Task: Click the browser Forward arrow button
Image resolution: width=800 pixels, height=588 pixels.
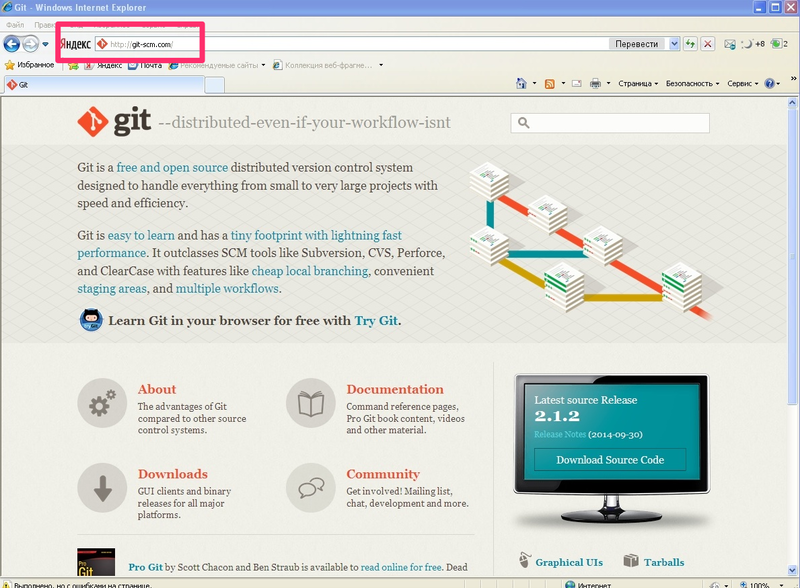Action: pyautogui.click(x=31, y=44)
